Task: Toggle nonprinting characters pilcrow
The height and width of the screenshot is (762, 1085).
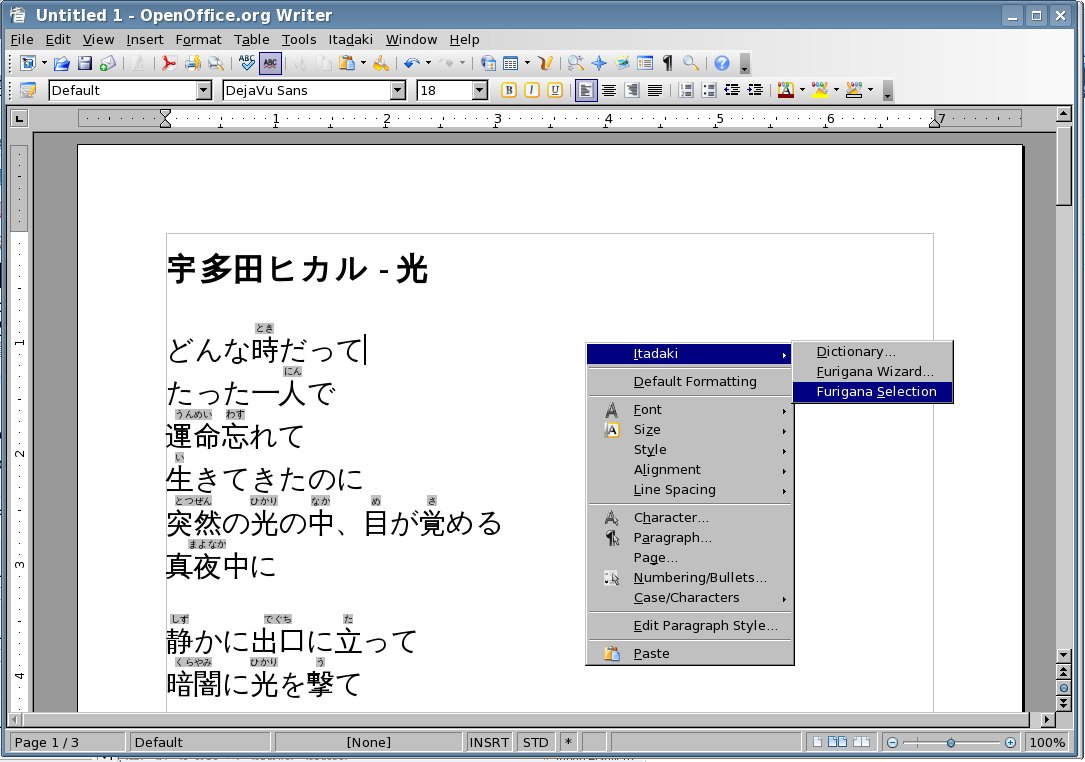Action: (668, 63)
